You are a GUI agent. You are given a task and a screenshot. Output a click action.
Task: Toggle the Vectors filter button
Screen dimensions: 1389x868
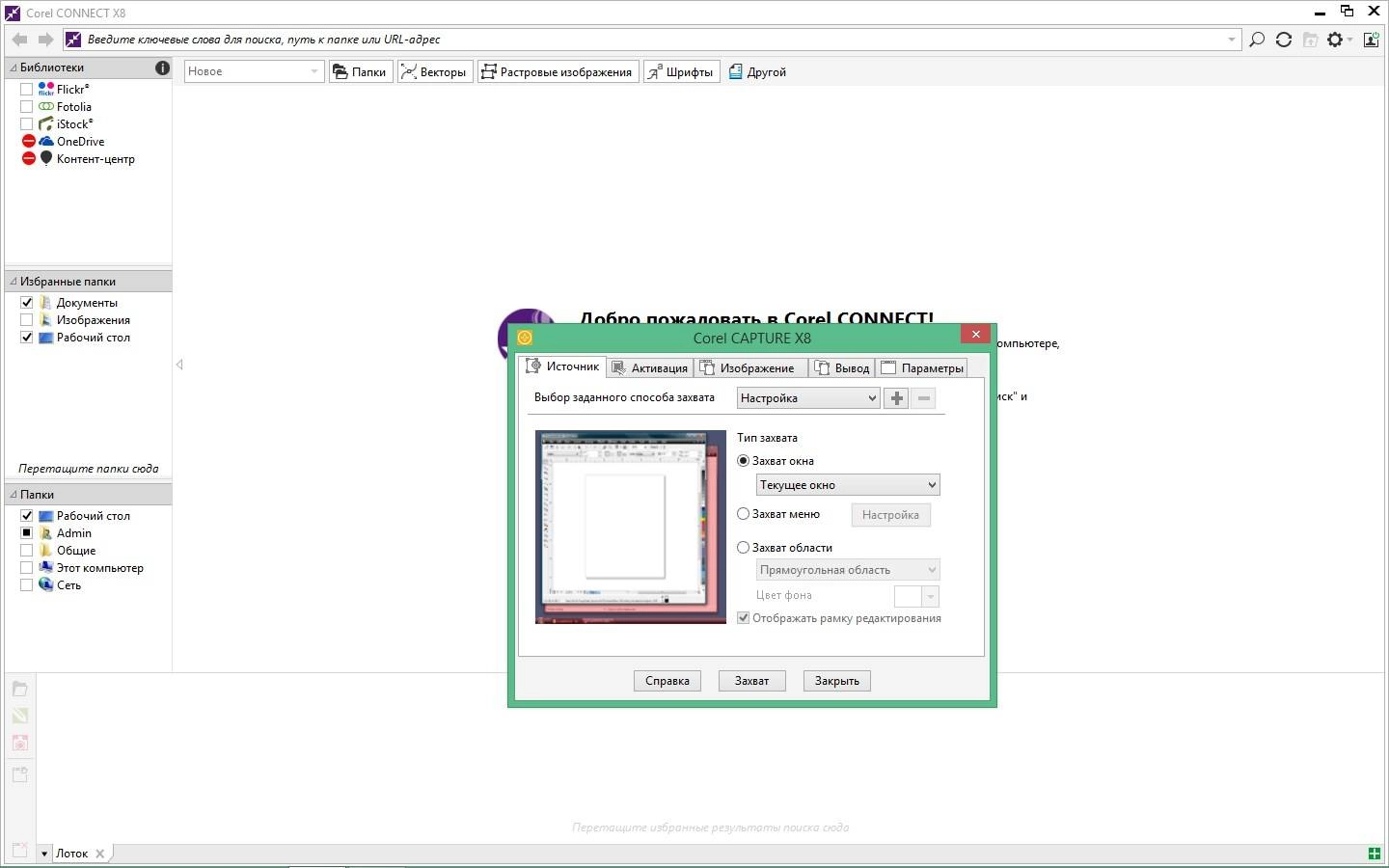(x=434, y=71)
